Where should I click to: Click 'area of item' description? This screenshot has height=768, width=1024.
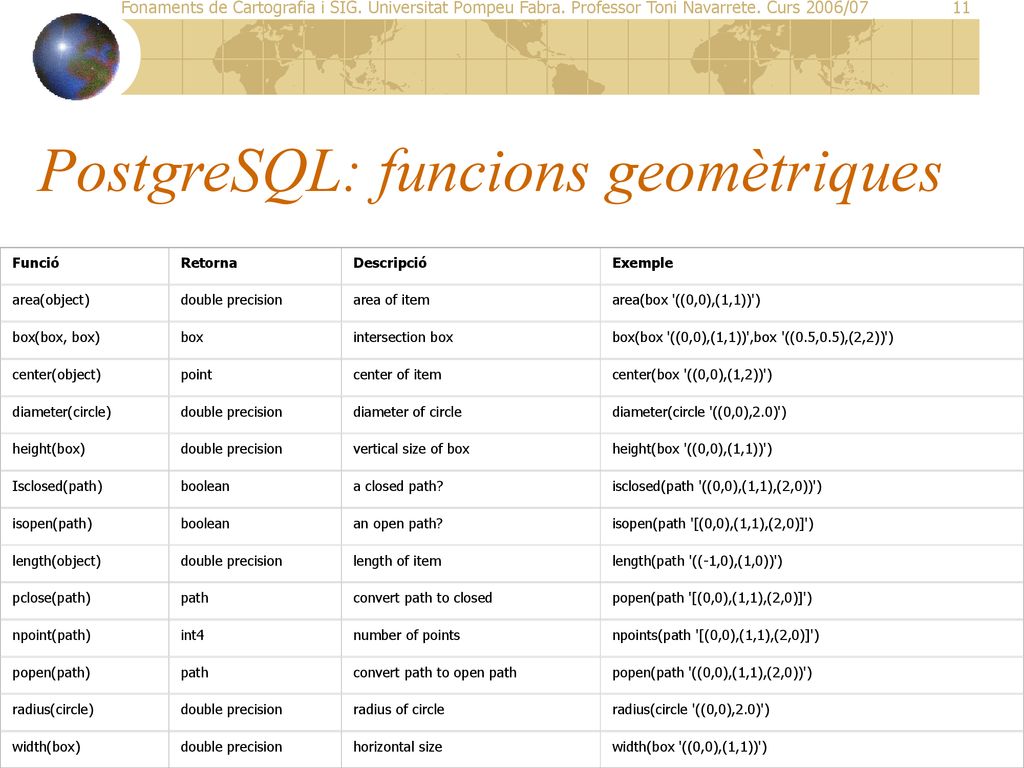(x=391, y=300)
